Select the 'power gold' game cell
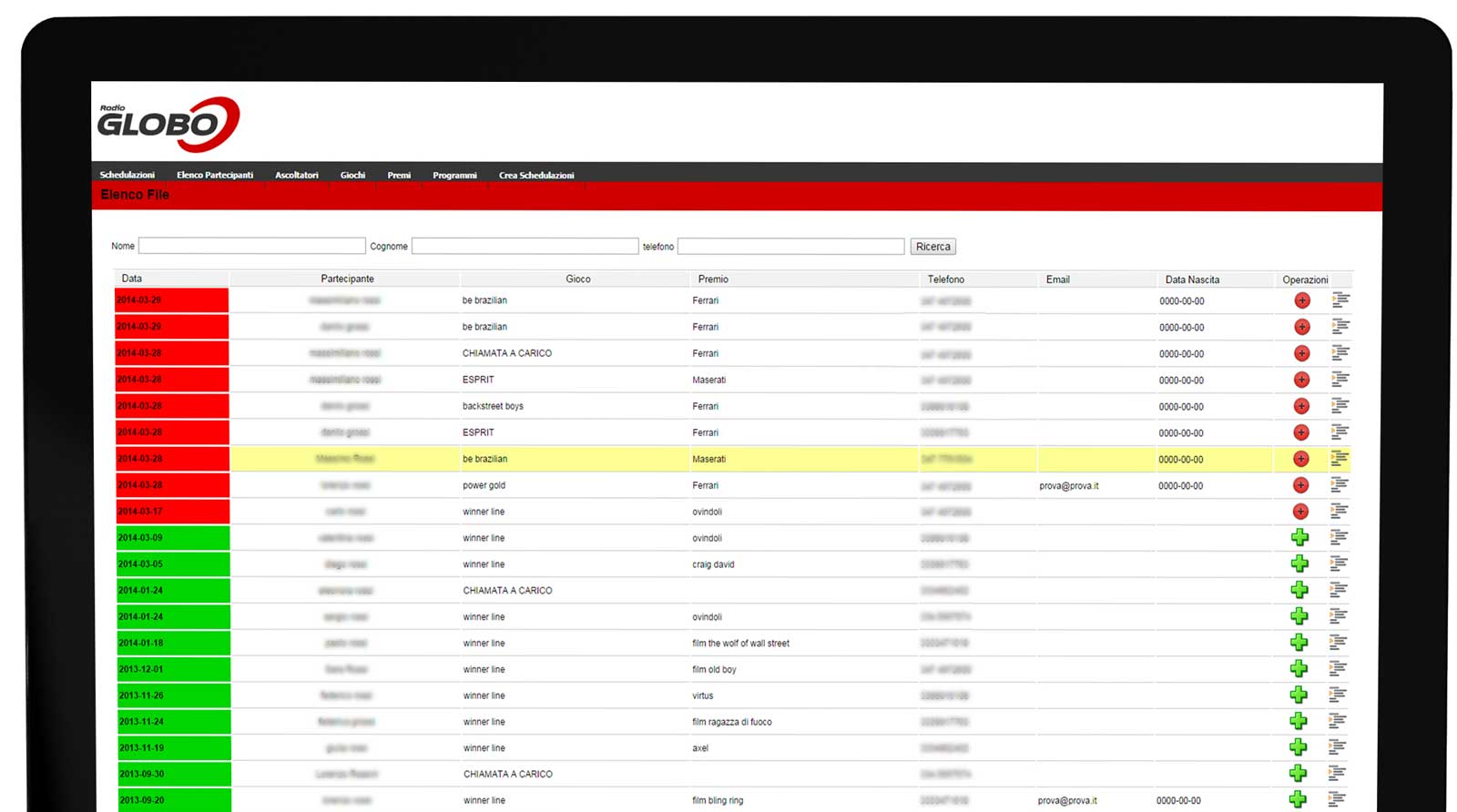Screen dimensions: 1457x812 click(484, 485)
